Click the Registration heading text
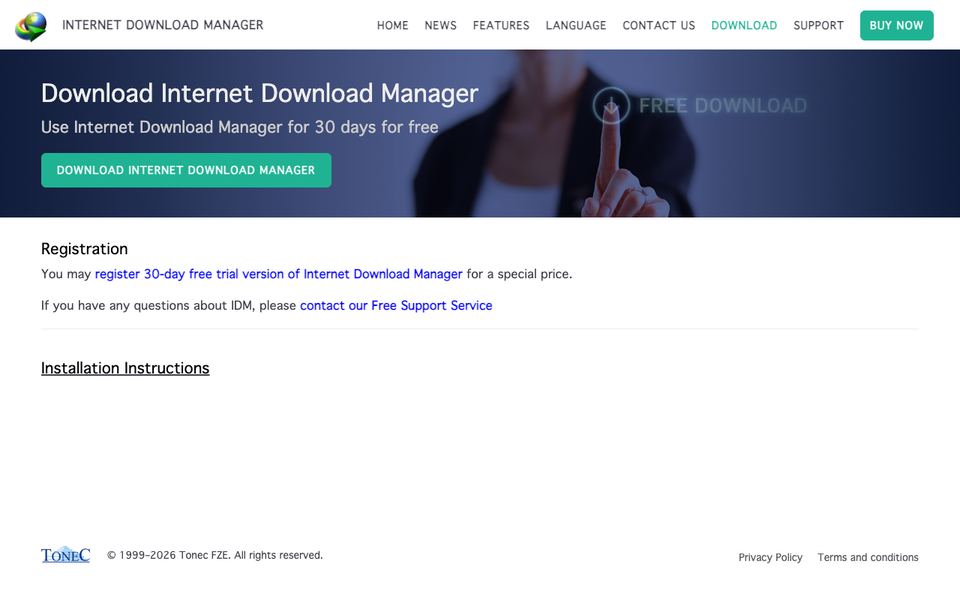The image size is (960, 600). pos(84,249)
